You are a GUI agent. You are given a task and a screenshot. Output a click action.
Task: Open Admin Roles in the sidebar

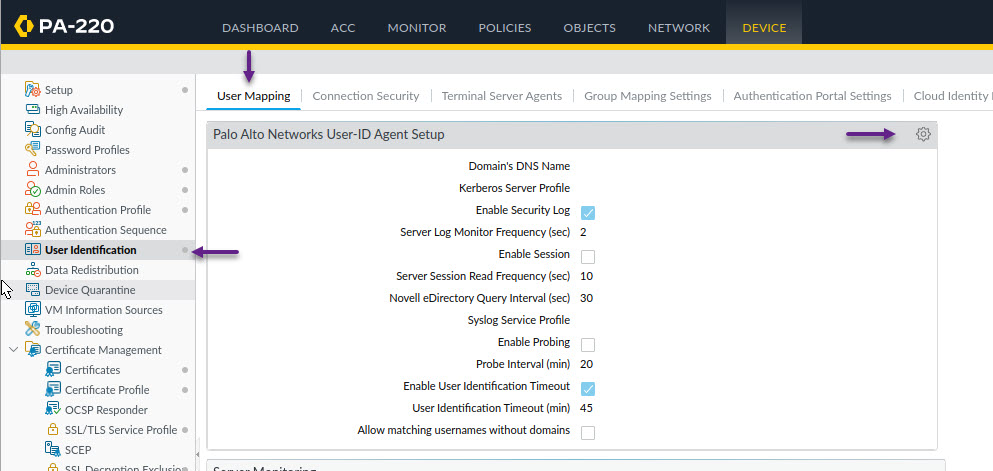pyautogui.click(x=75, y=190)
